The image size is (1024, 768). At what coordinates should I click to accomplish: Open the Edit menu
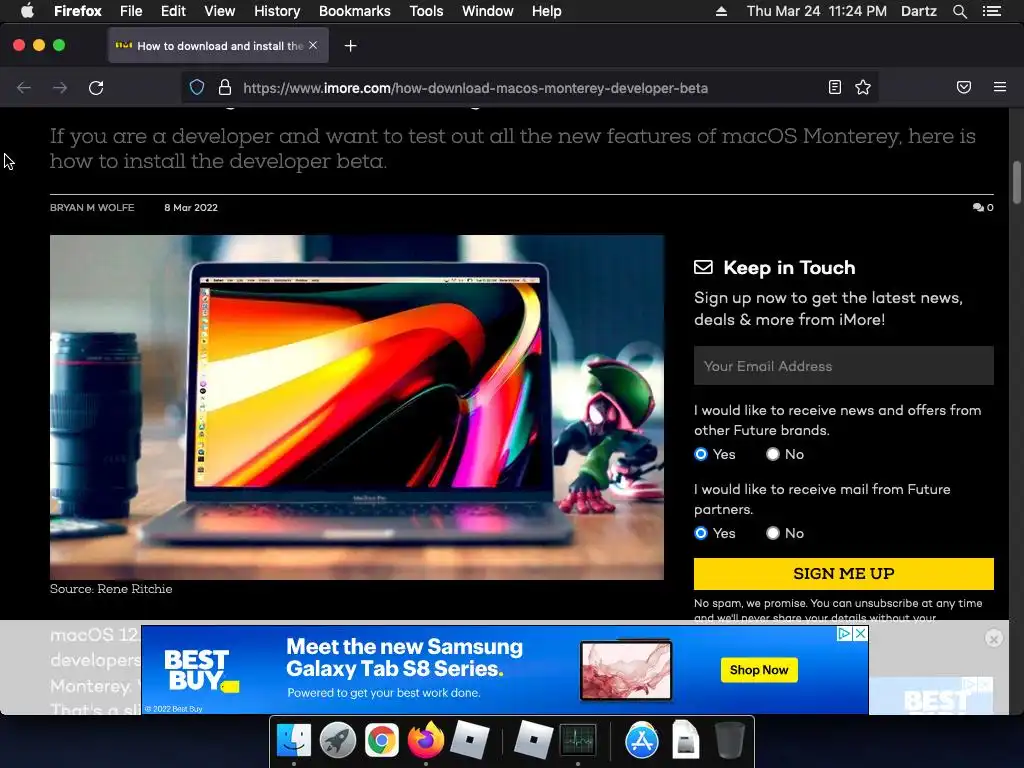[173, 11]
